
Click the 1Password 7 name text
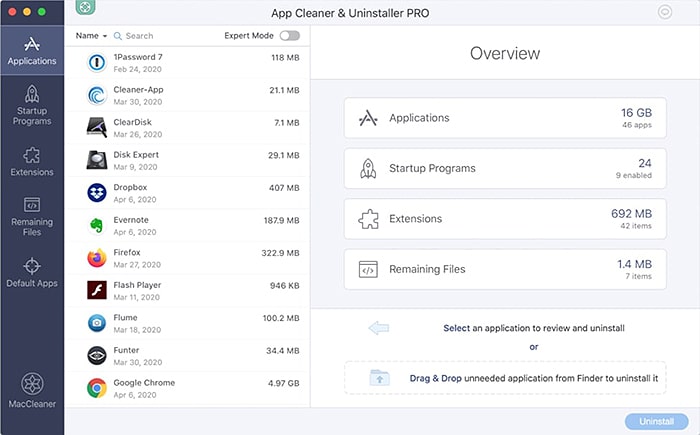138,57
